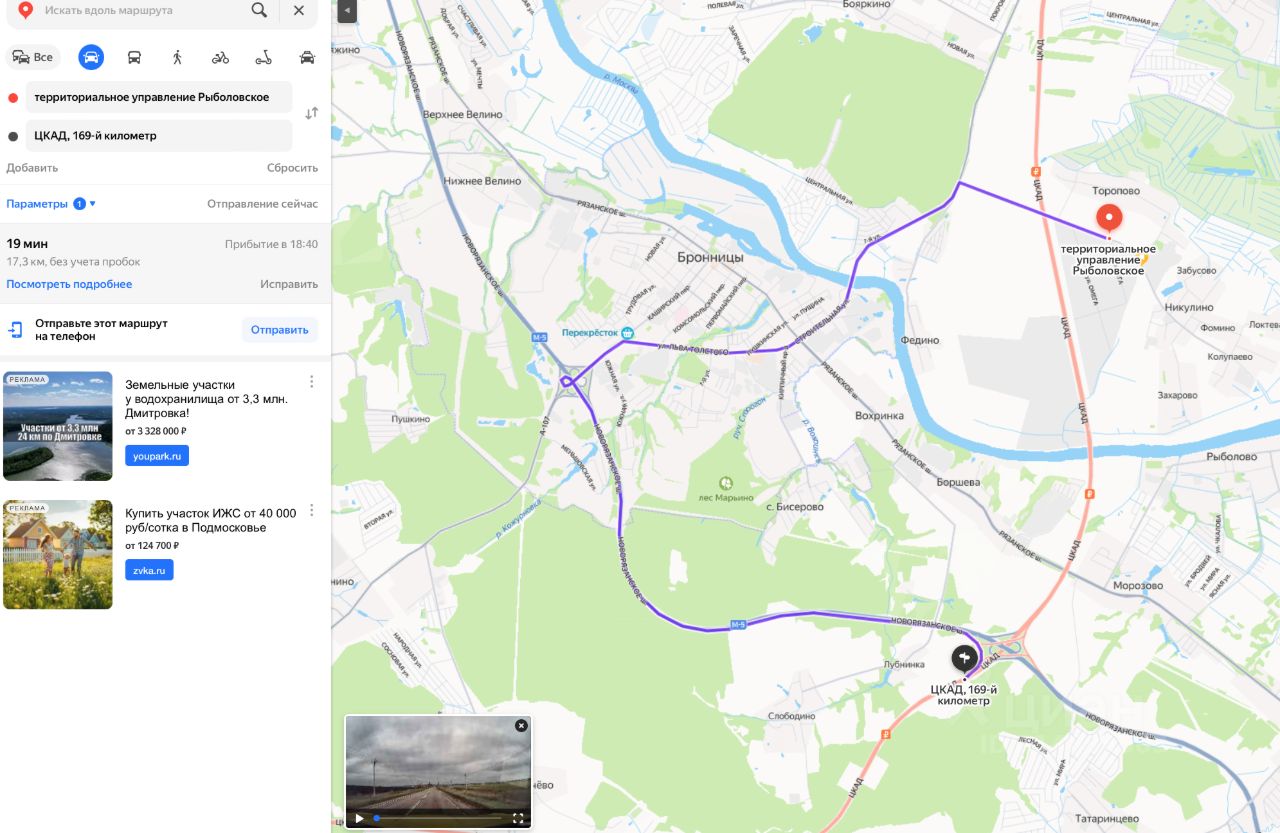Viewport: 1280px width, 833px height.
Task: Click the 'Морозово' map label
Action: 1138,586
